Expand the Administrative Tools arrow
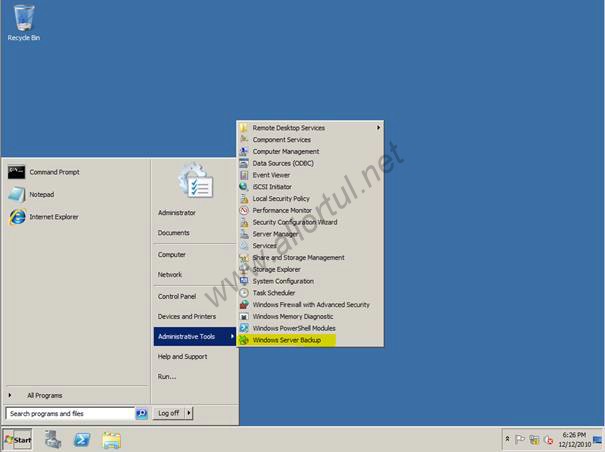605x452 pixels. coord(232,336)
